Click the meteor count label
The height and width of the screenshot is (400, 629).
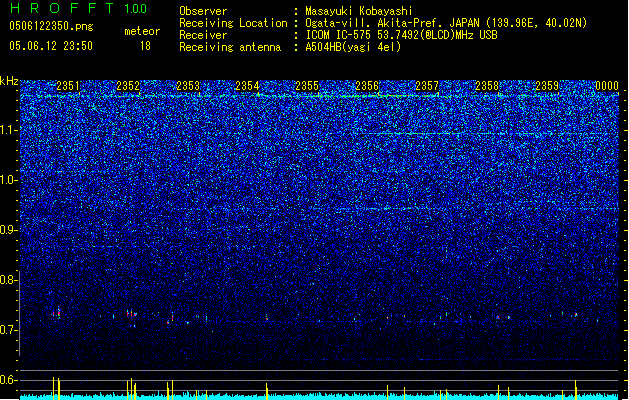142,31
